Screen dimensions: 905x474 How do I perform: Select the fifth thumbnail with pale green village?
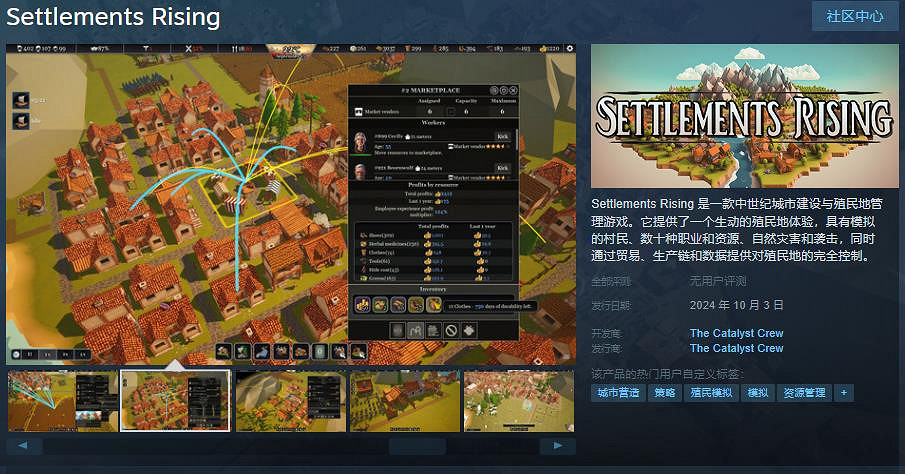[x=519, y=401]
